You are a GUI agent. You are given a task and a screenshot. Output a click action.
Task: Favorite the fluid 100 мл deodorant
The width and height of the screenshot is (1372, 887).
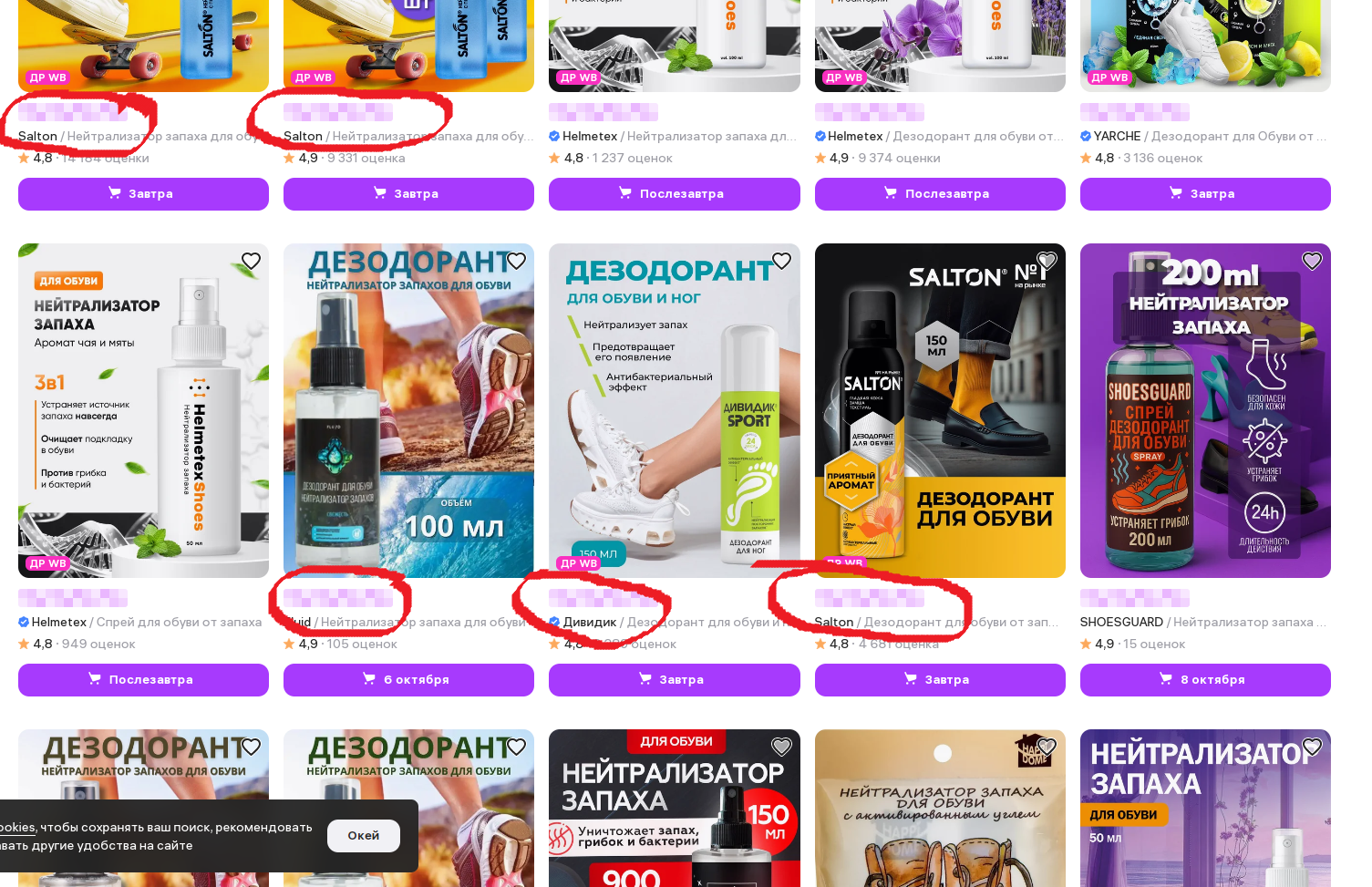click(x=516, y=261)
